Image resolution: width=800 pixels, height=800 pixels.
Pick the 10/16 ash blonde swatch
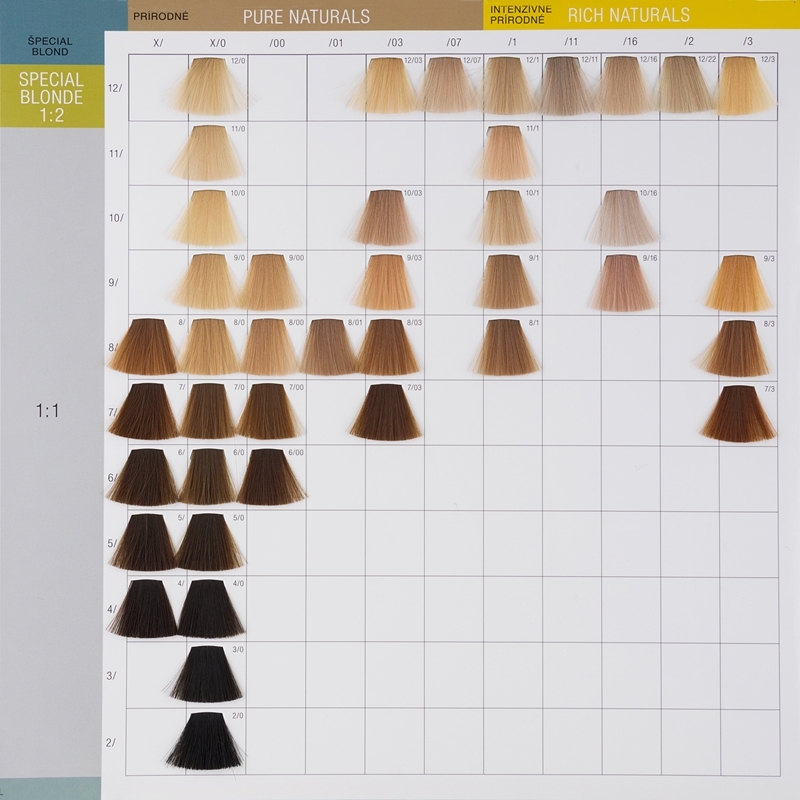[628, 217]
